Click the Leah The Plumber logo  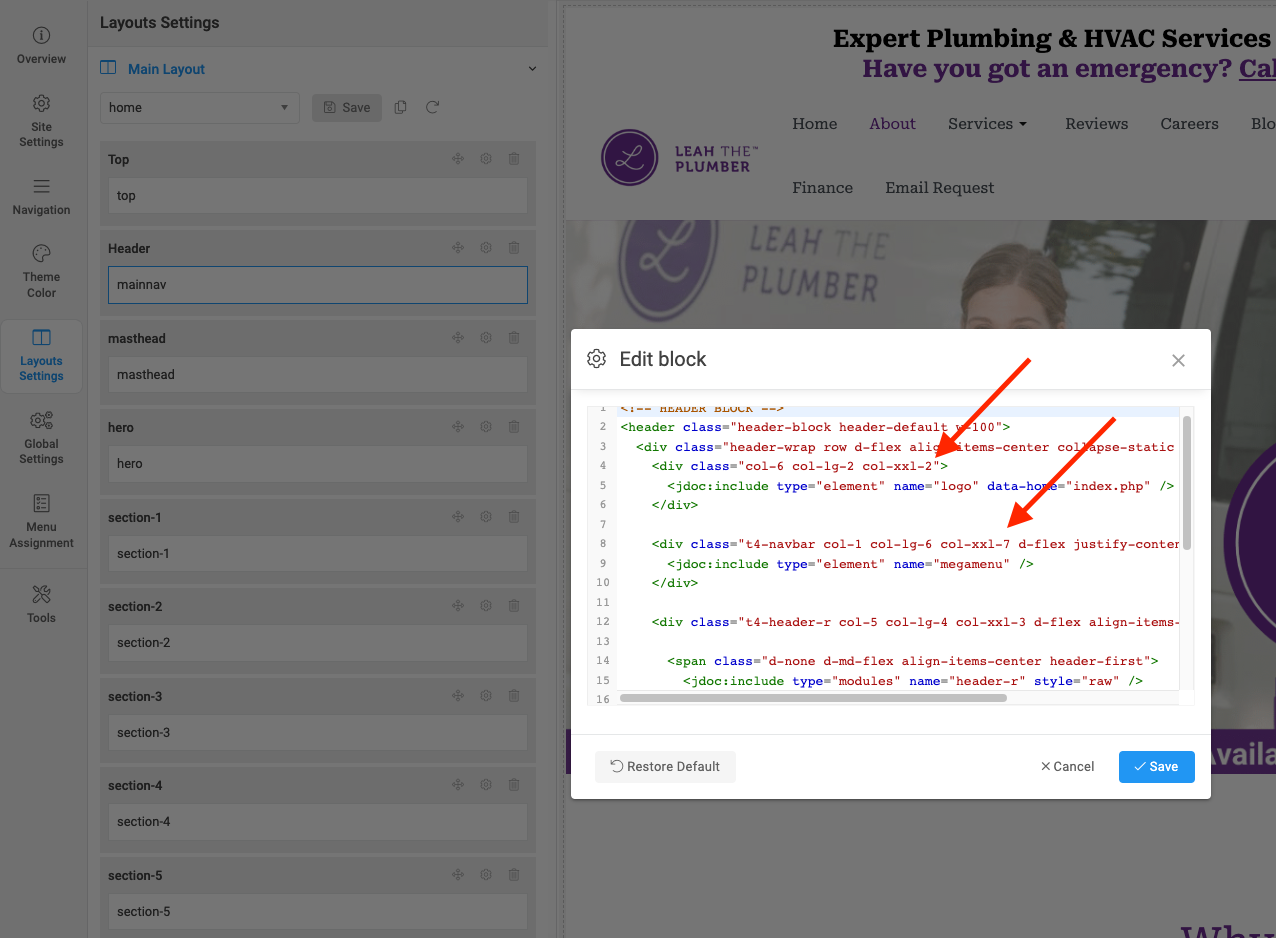680,158
